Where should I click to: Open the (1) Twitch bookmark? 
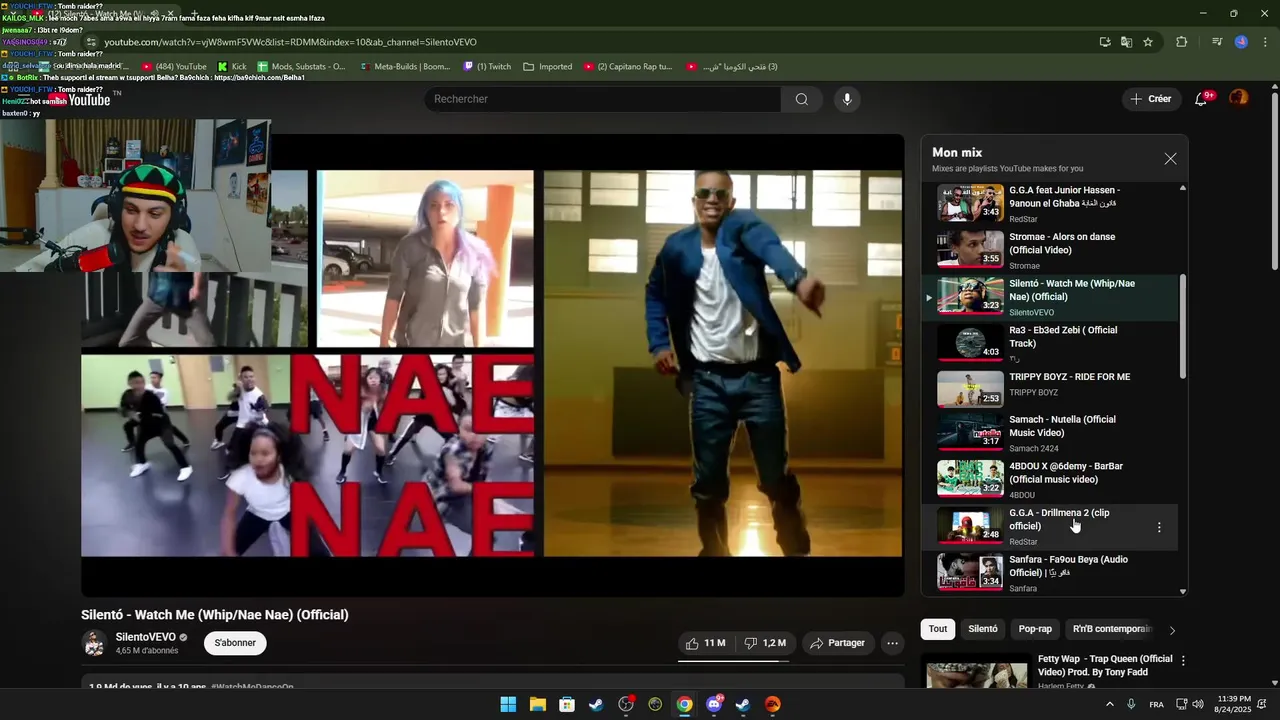click(487, 67)
